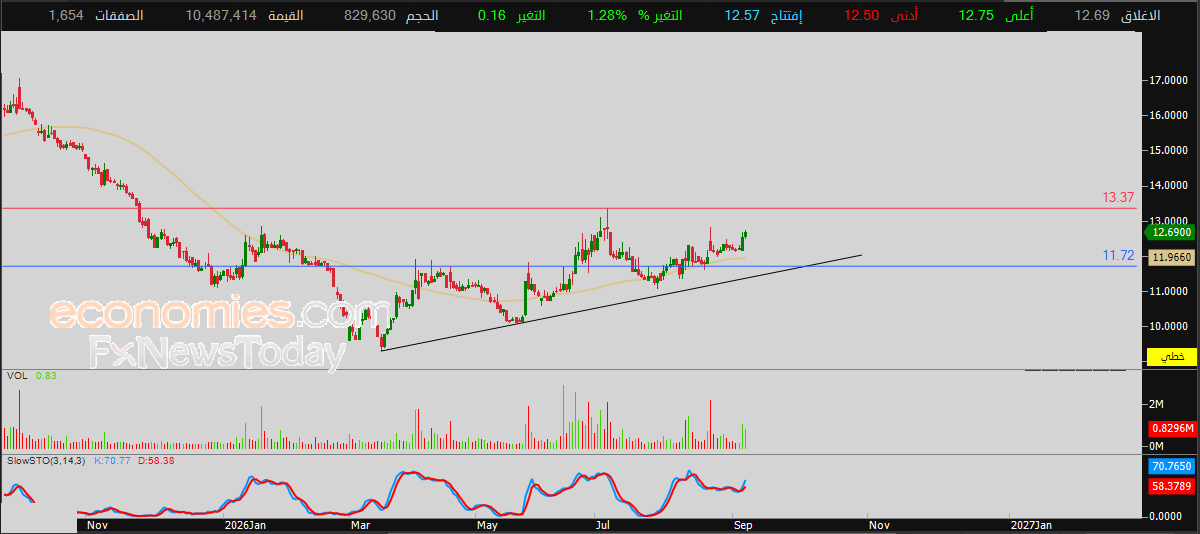The image size is (1200, 534).
Task: Select the 11.9660 moving average price tag
Action: (x=1171, y=257)
